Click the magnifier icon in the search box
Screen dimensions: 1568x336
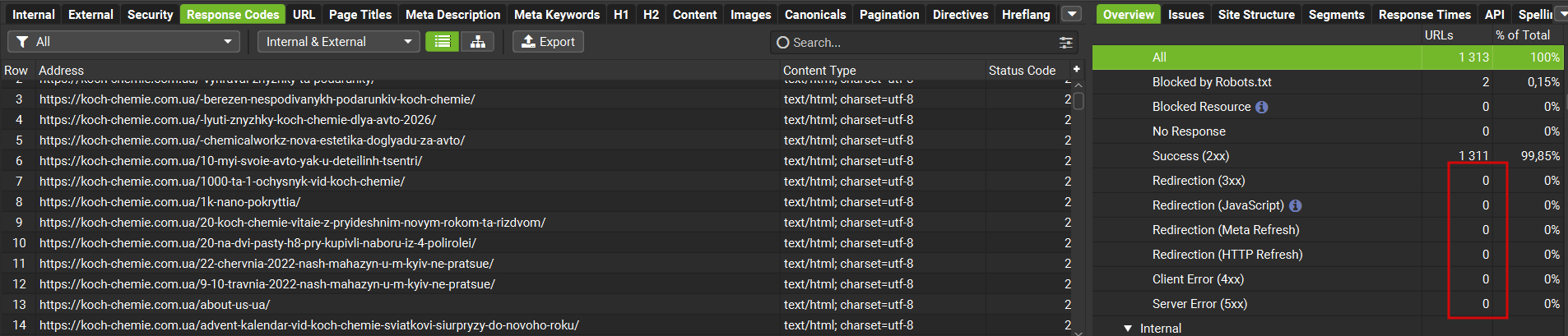(783, 43)
